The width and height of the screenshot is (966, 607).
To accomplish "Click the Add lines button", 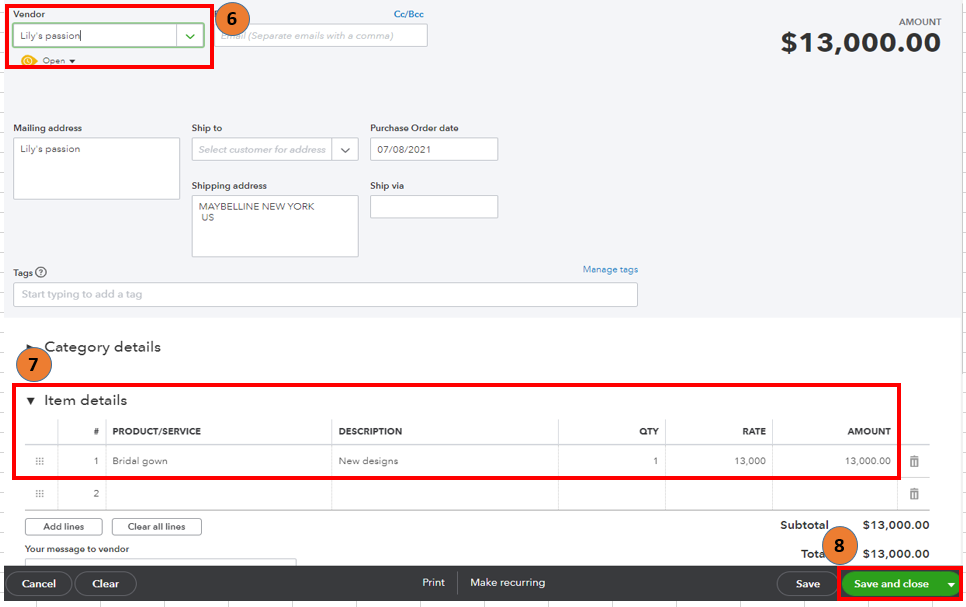I will coord(63,526).
